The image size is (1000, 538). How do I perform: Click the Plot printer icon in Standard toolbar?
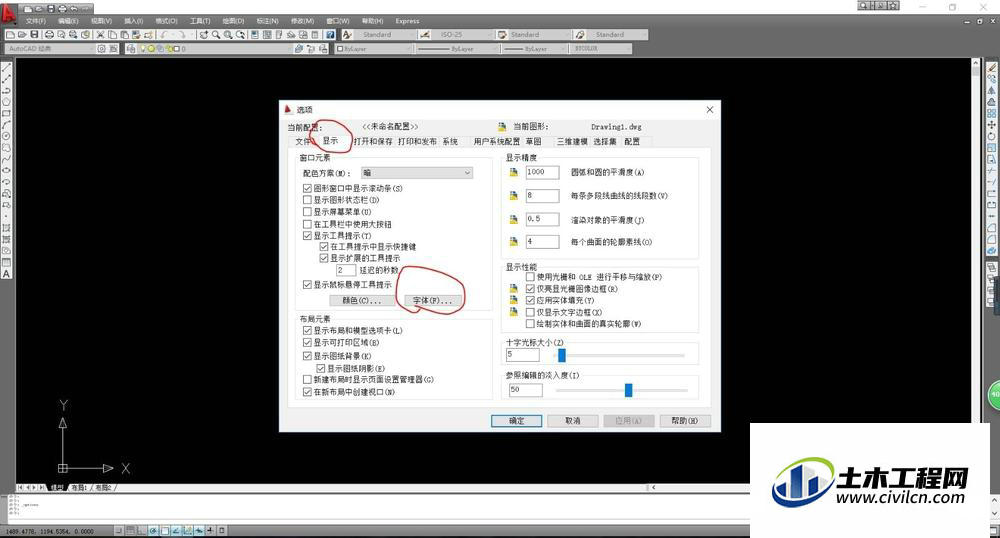click(49, 34)
